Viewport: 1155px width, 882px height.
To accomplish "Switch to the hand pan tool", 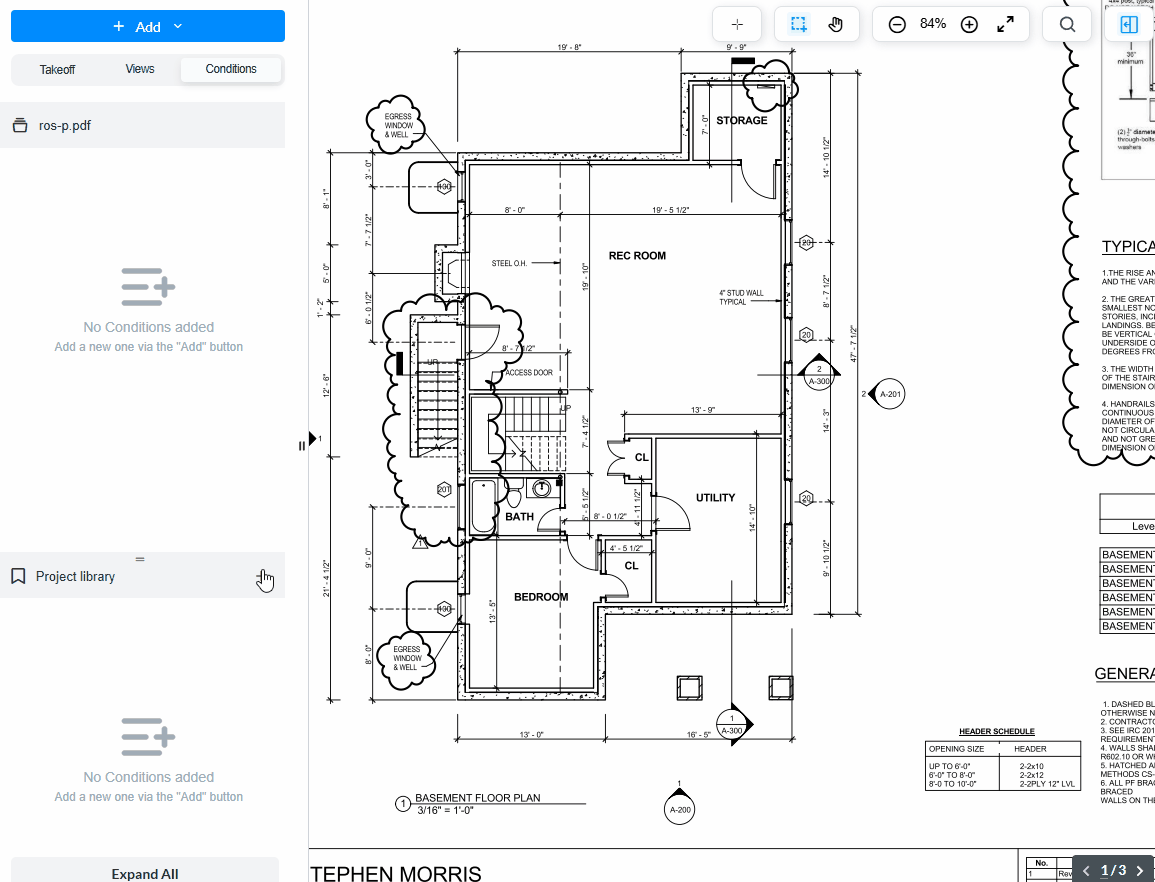I will (x=836, y=25).
